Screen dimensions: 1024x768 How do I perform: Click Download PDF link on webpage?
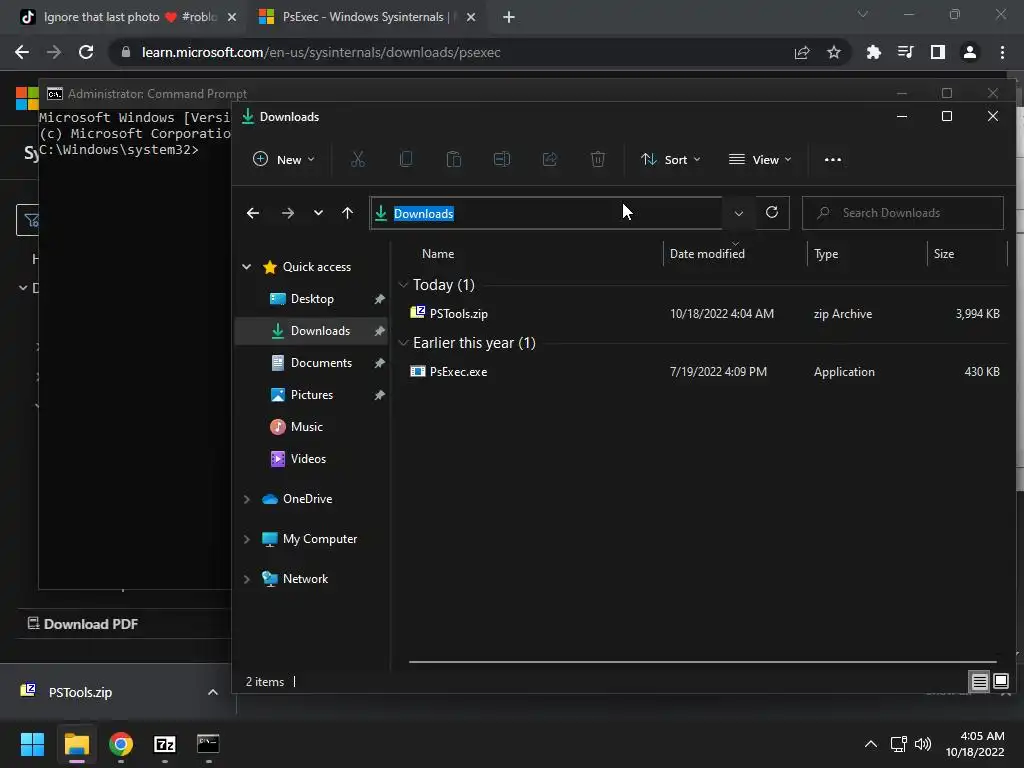[x=83, y=624]
